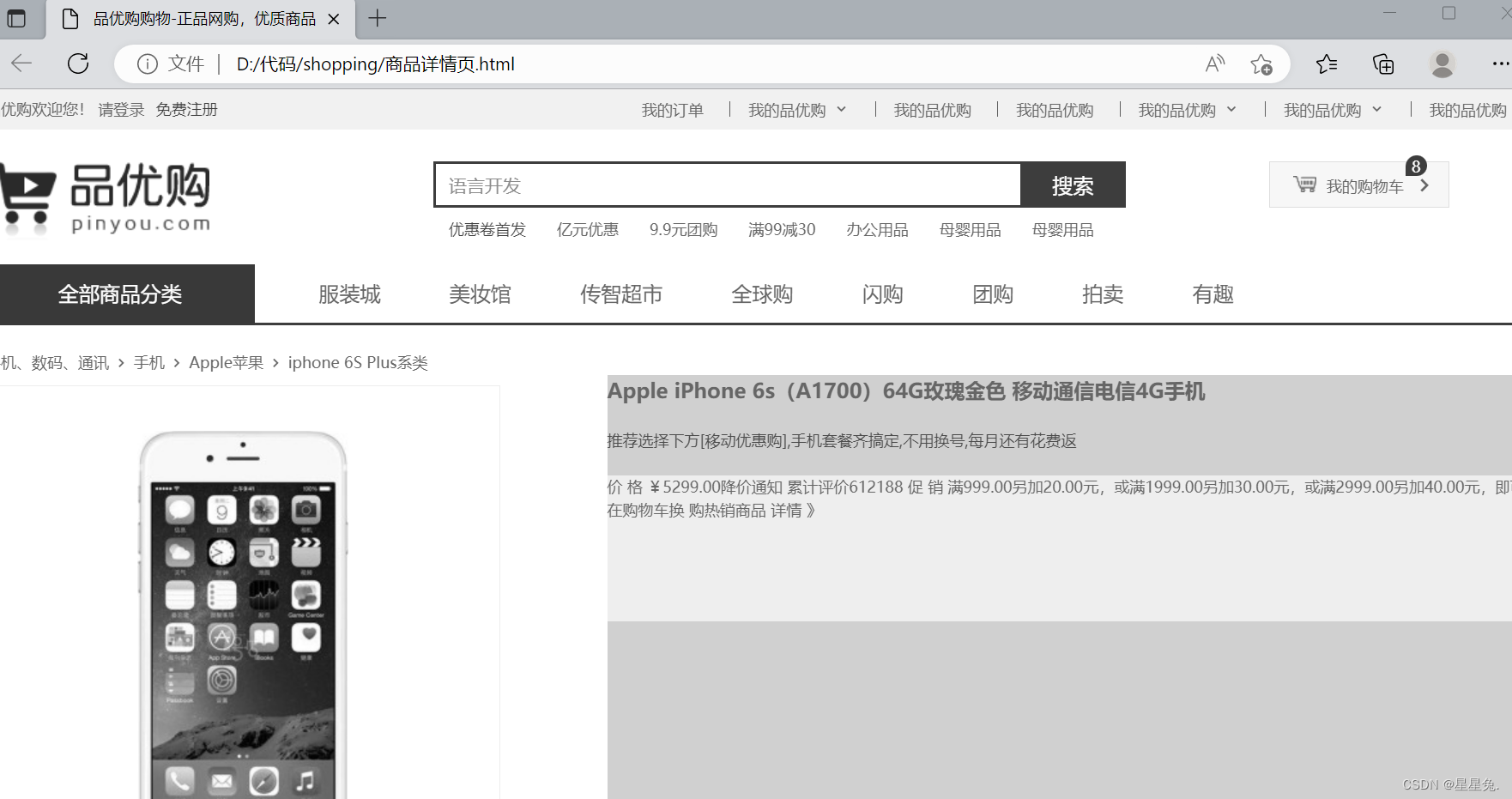Screen dimensions: 1512x799
Task: Open browser settings and more menu
Action: [1501, 64]
